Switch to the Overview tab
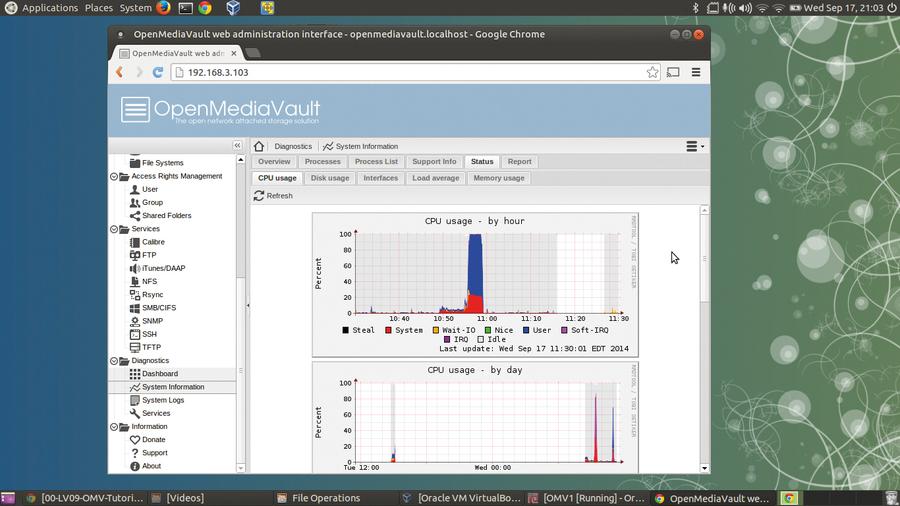Screen dimensions: 900x506 click(x=274, y=162)
